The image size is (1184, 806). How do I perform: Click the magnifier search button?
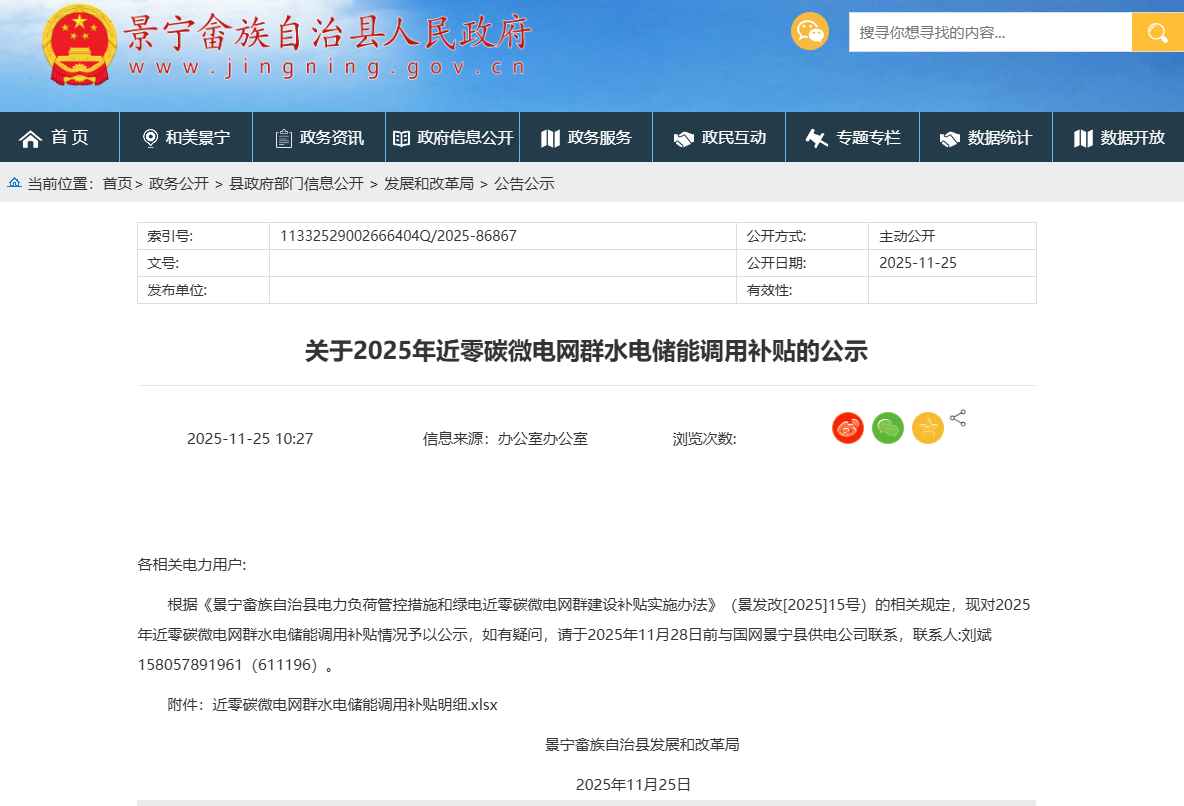(x=1157, y=32)
